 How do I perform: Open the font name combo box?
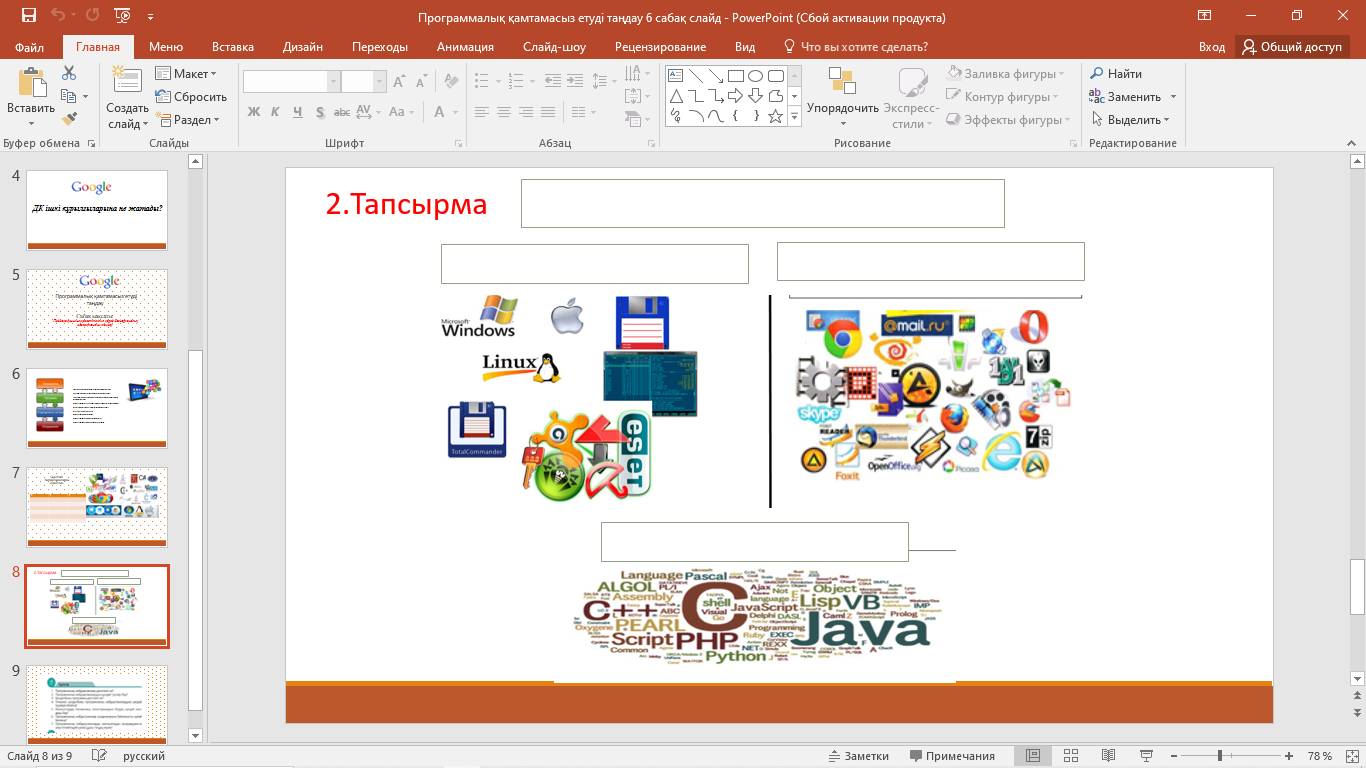(292, 82)
